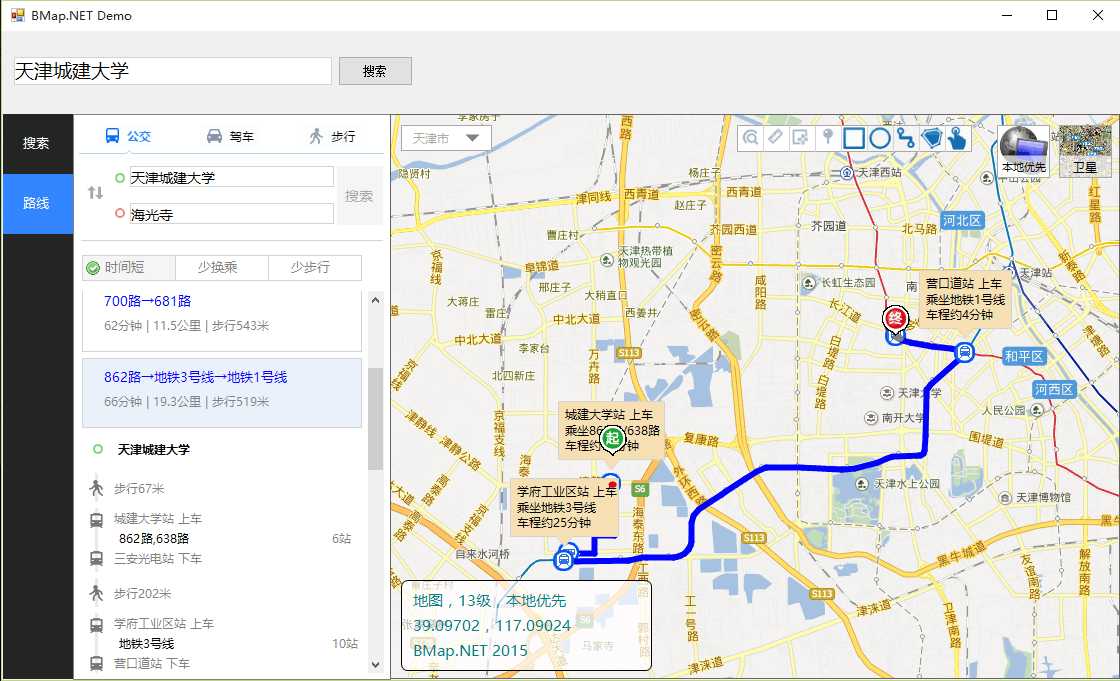The width and height of the screenshot is (1120, 681).
Task: Select the 少步行 route preference
Action: [314, 267]
